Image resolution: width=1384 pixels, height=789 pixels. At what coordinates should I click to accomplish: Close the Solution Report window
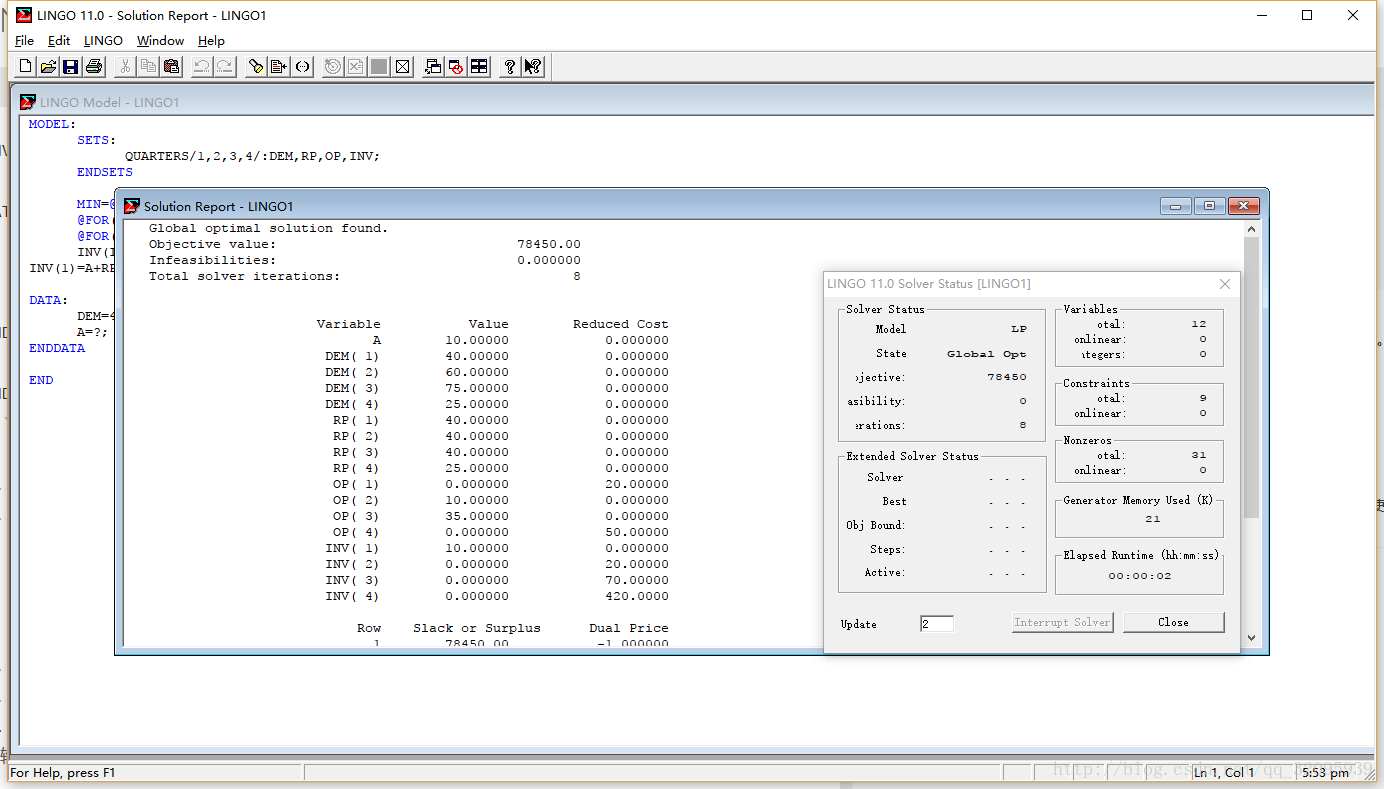click(1243, 206)
